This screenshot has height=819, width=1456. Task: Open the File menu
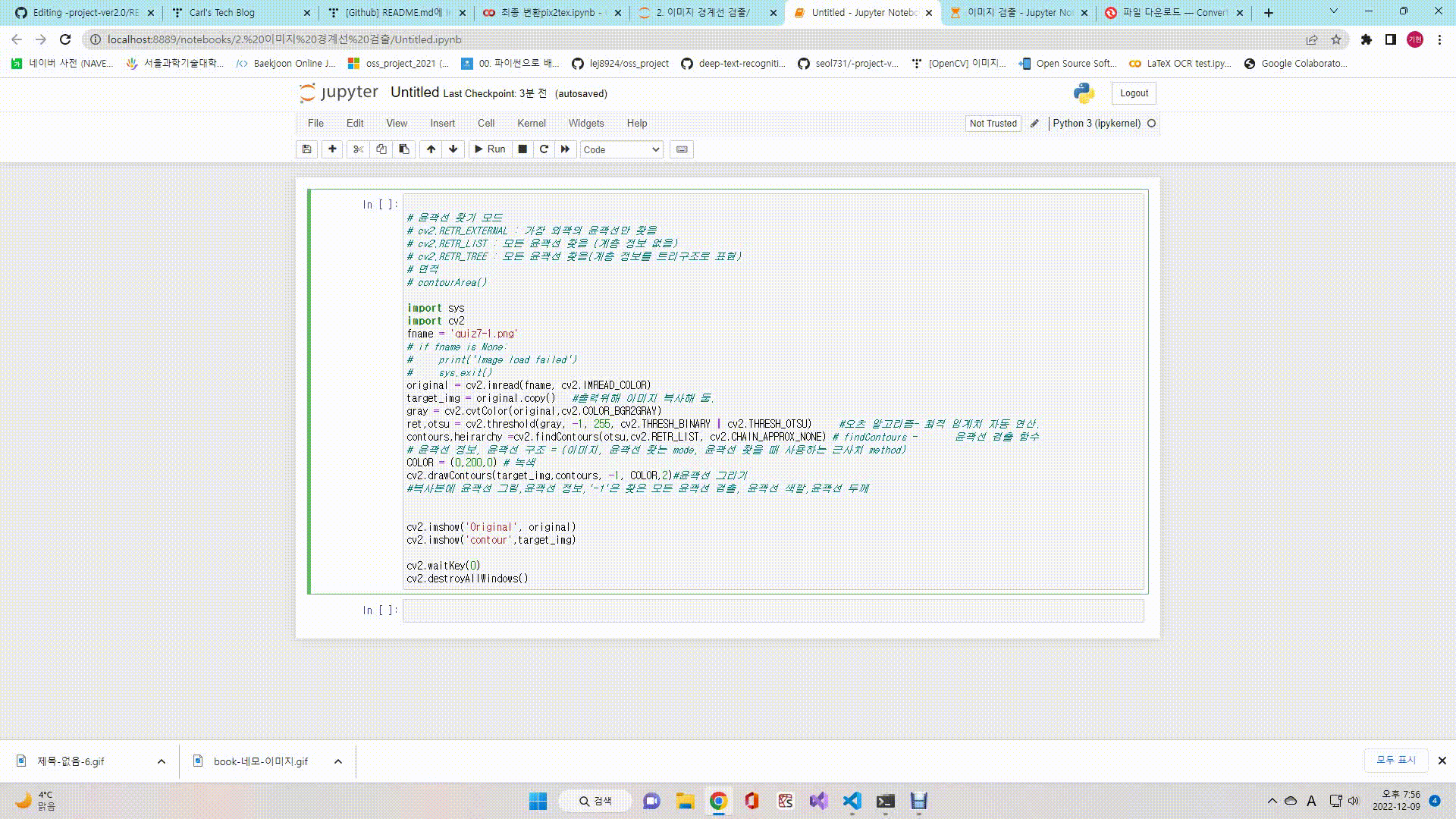pyautogui.click(x=315, y=123)
